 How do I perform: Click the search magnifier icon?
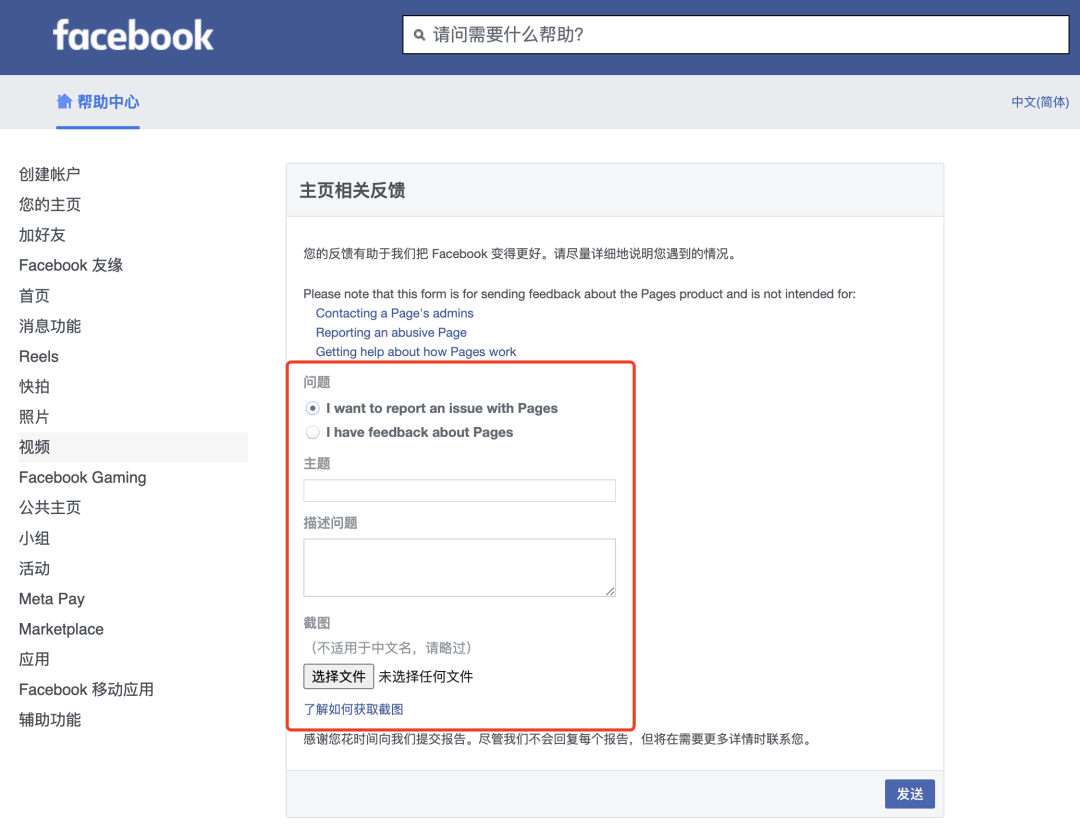point(419,34)
